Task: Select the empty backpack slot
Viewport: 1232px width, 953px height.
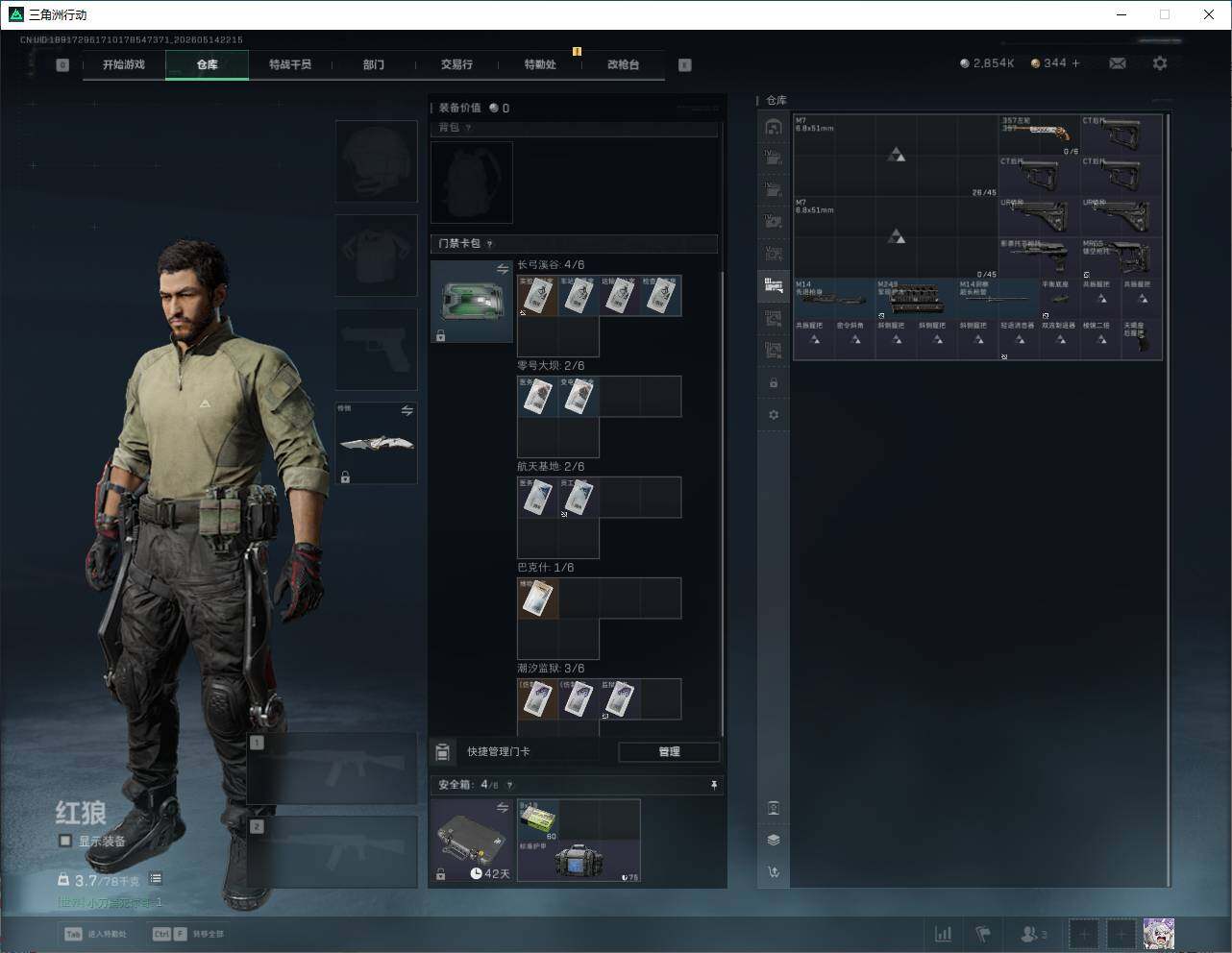Action: (x=472, y=183)
